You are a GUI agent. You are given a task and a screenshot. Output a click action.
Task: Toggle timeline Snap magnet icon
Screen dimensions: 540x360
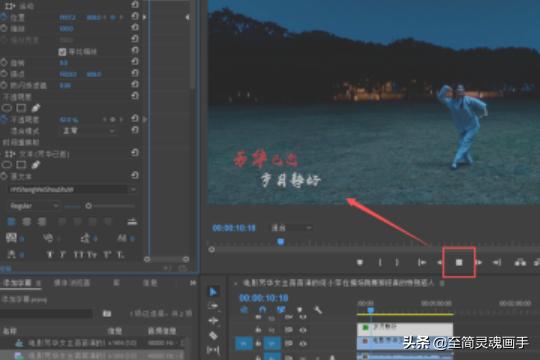point(262,310)
